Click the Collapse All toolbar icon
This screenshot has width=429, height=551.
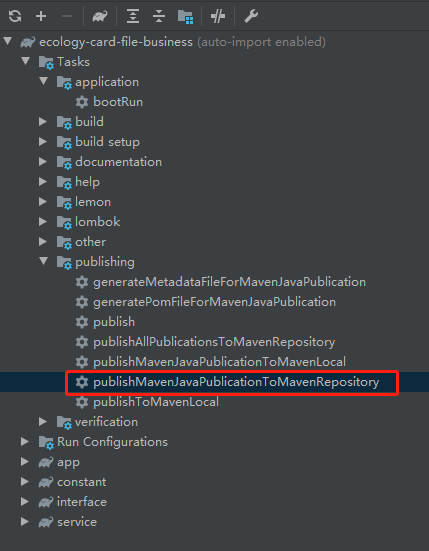tap(159, 16)
